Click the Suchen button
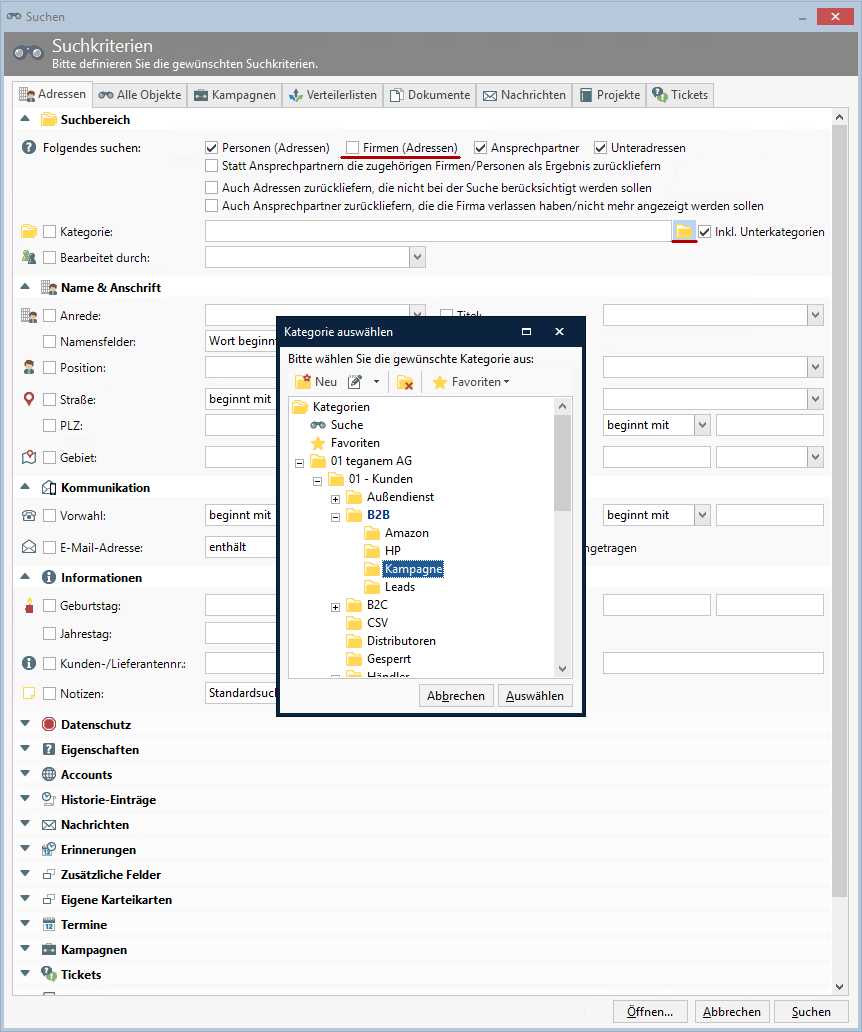The image size is (862, 1032). click(811, 1011)
